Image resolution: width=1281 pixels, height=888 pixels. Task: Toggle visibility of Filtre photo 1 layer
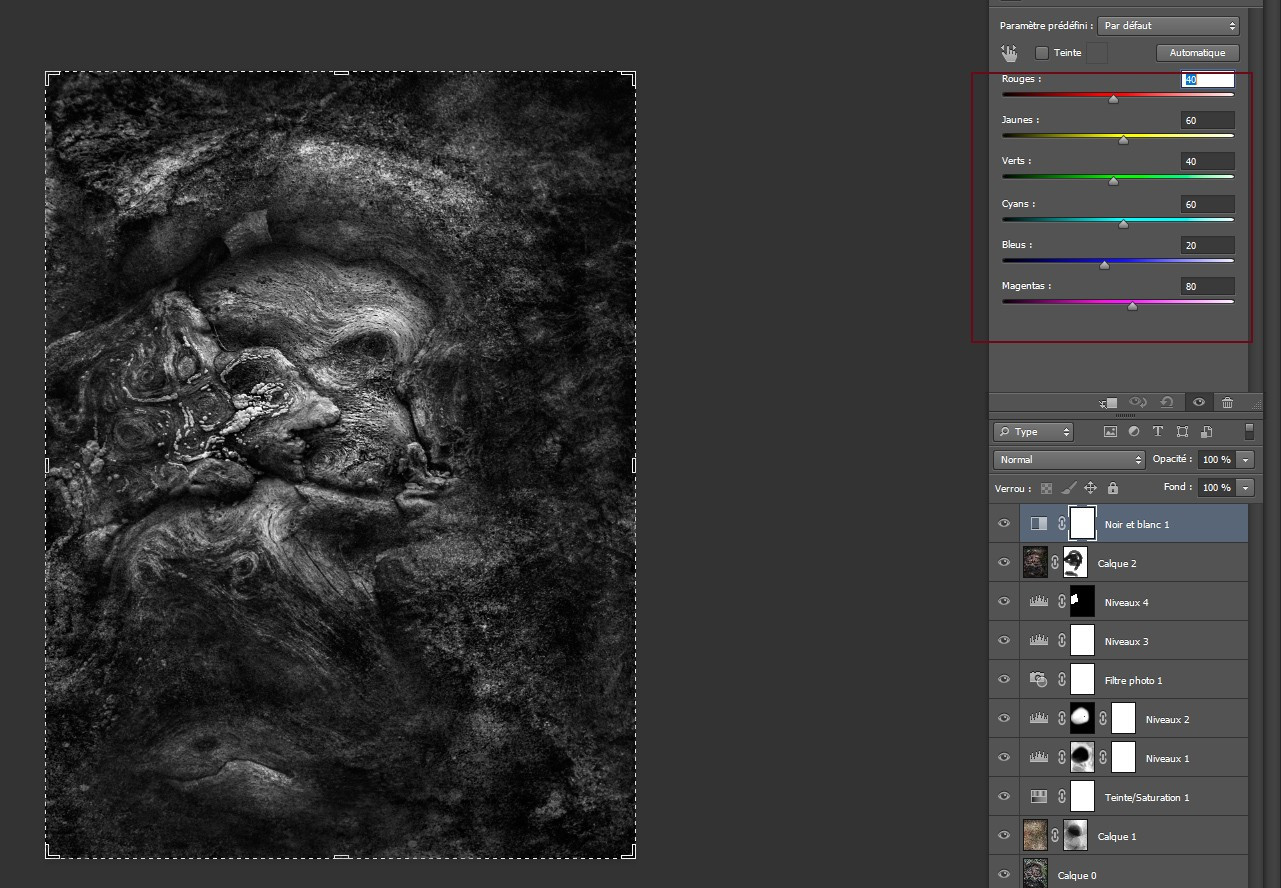click(1004, 680)
